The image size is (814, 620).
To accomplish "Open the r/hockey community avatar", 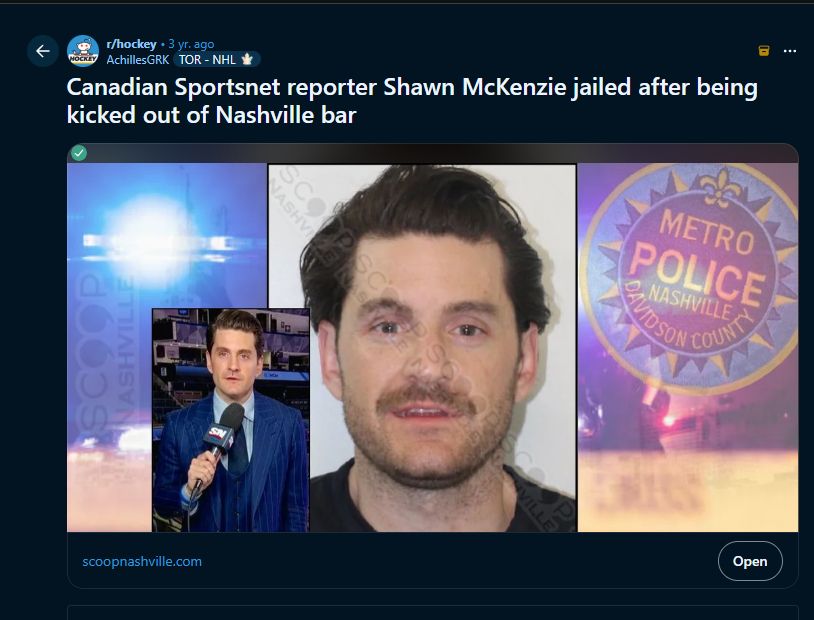I will click(x=83, y=51).
